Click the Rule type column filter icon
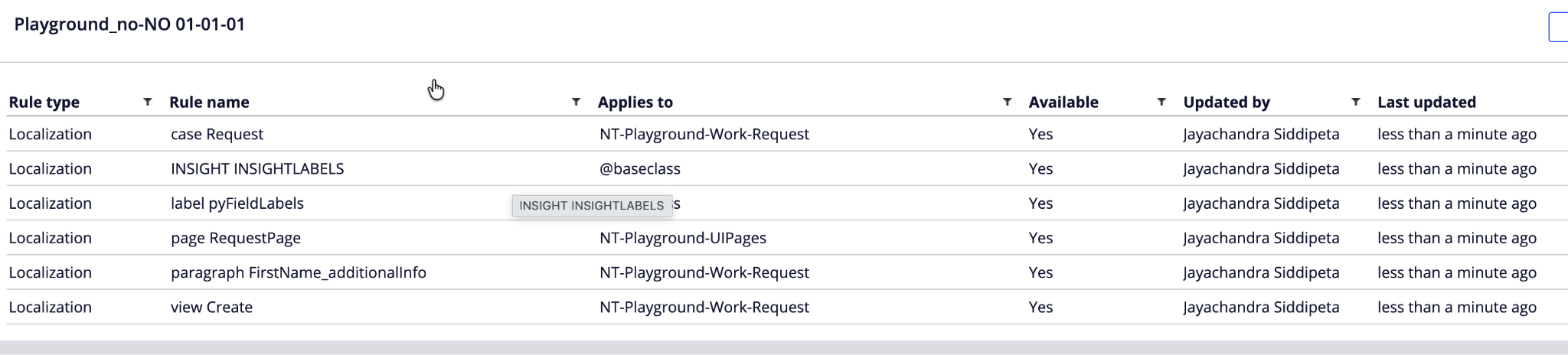This screenshot has height=355, width=1568. pos(148,102)
